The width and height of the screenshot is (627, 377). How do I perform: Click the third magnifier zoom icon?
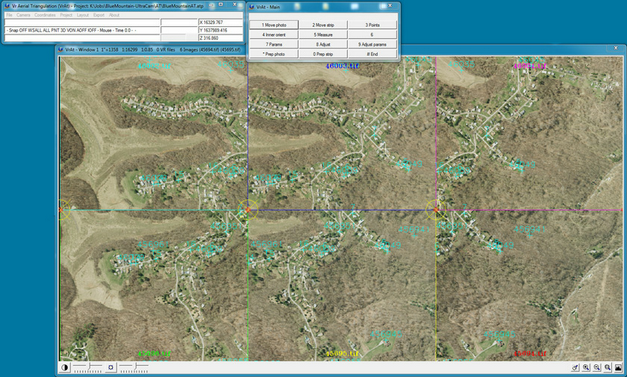608,367
